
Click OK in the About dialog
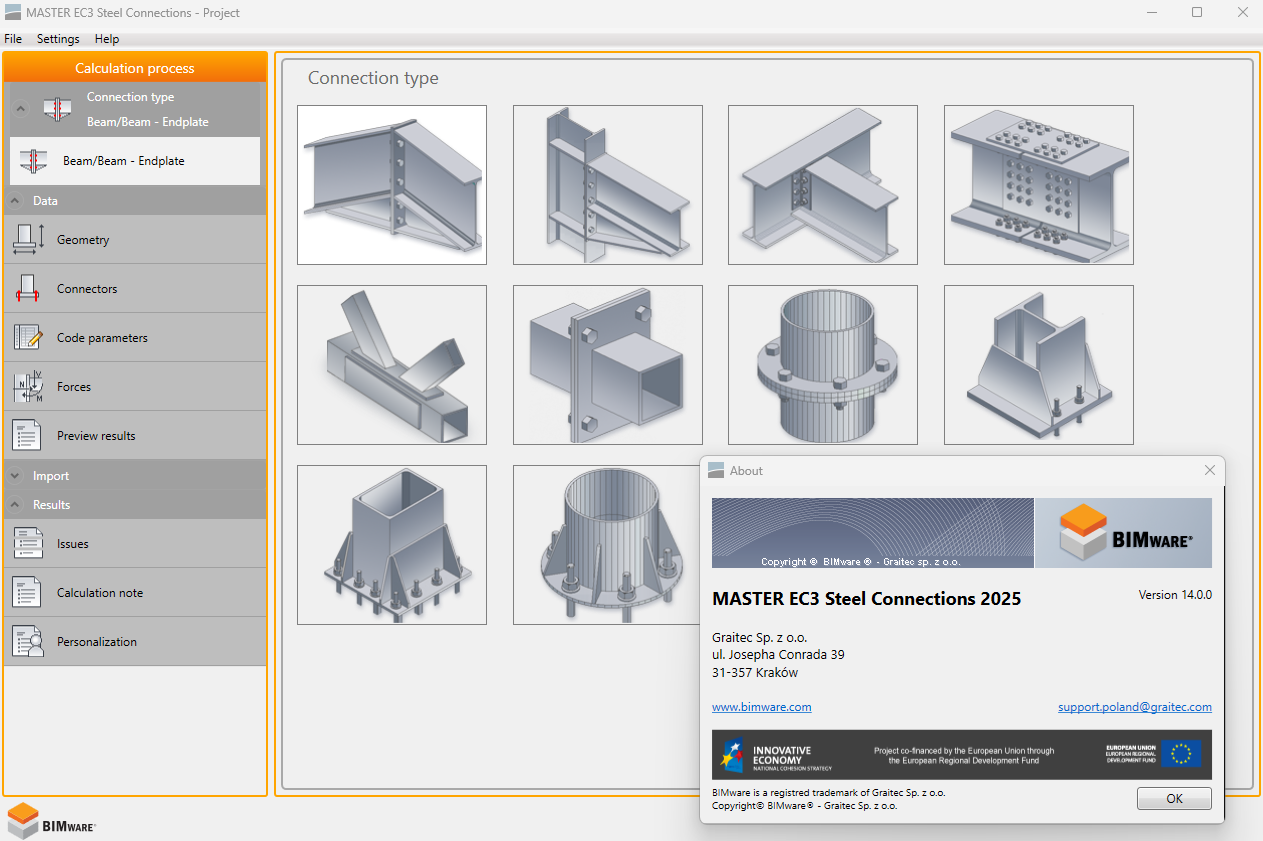pos(1174,798)
